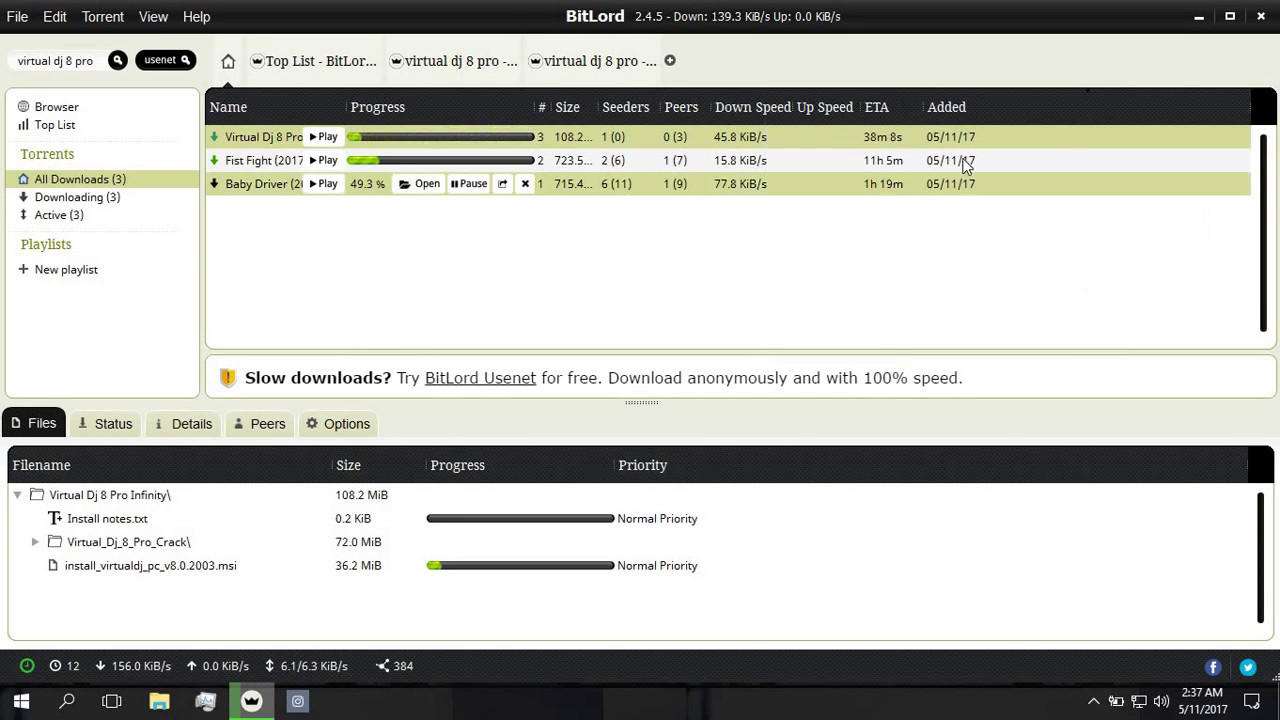The image size is (1280, 720).
Task: Click connections count 12 in status bar
Action: pos(65,666)
